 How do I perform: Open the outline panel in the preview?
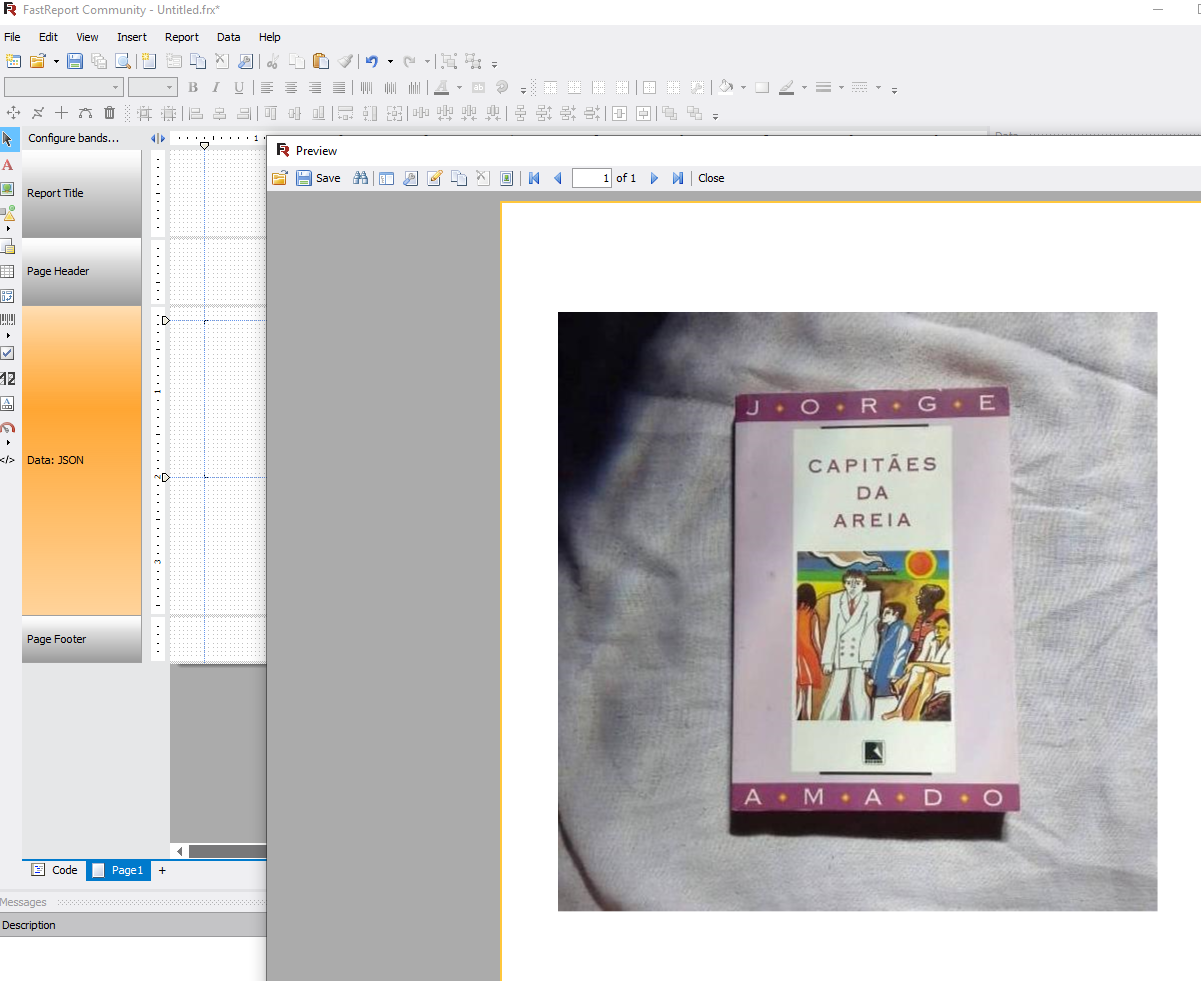click(386, 178)
